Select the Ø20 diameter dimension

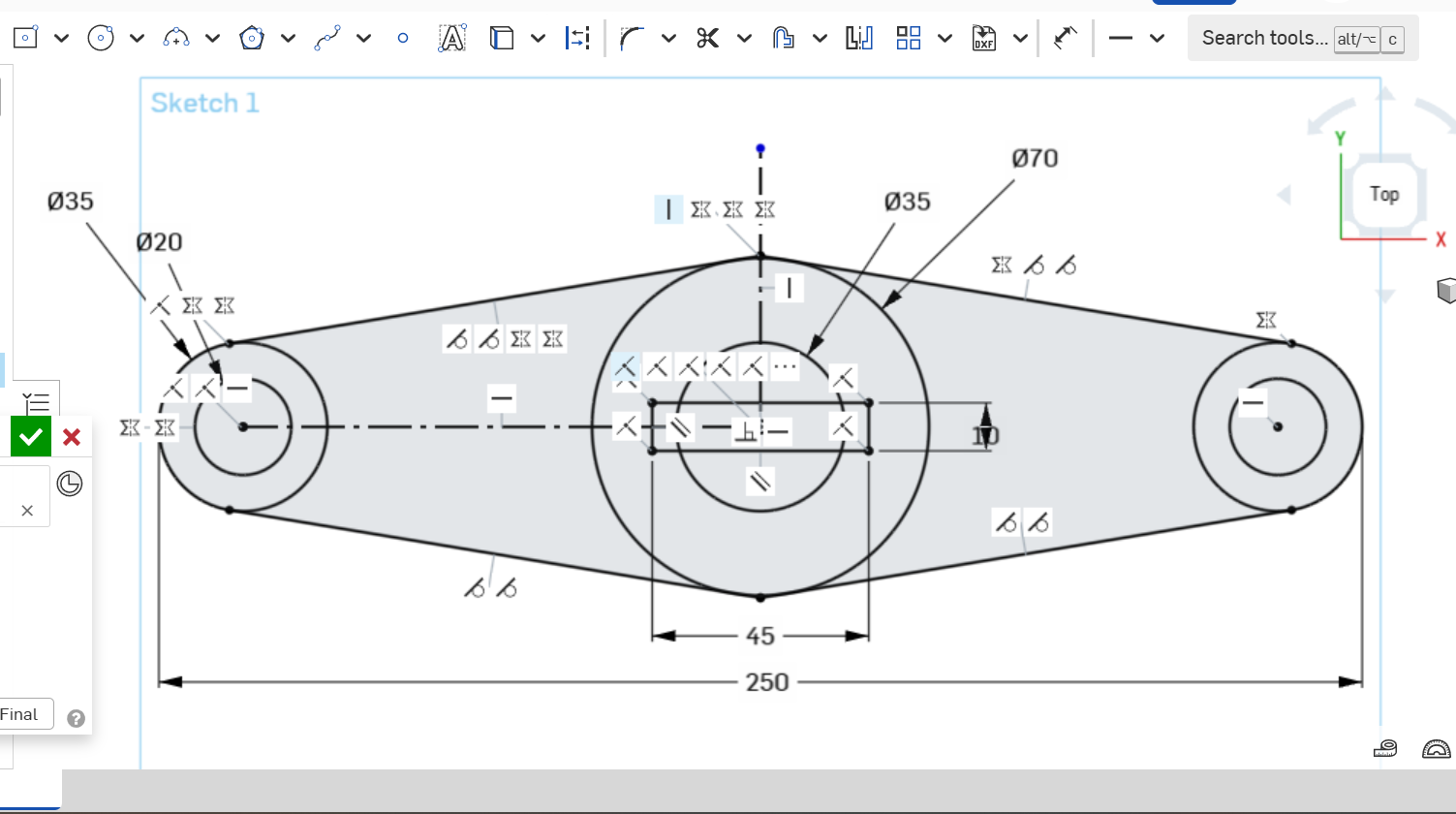point(159,242)
